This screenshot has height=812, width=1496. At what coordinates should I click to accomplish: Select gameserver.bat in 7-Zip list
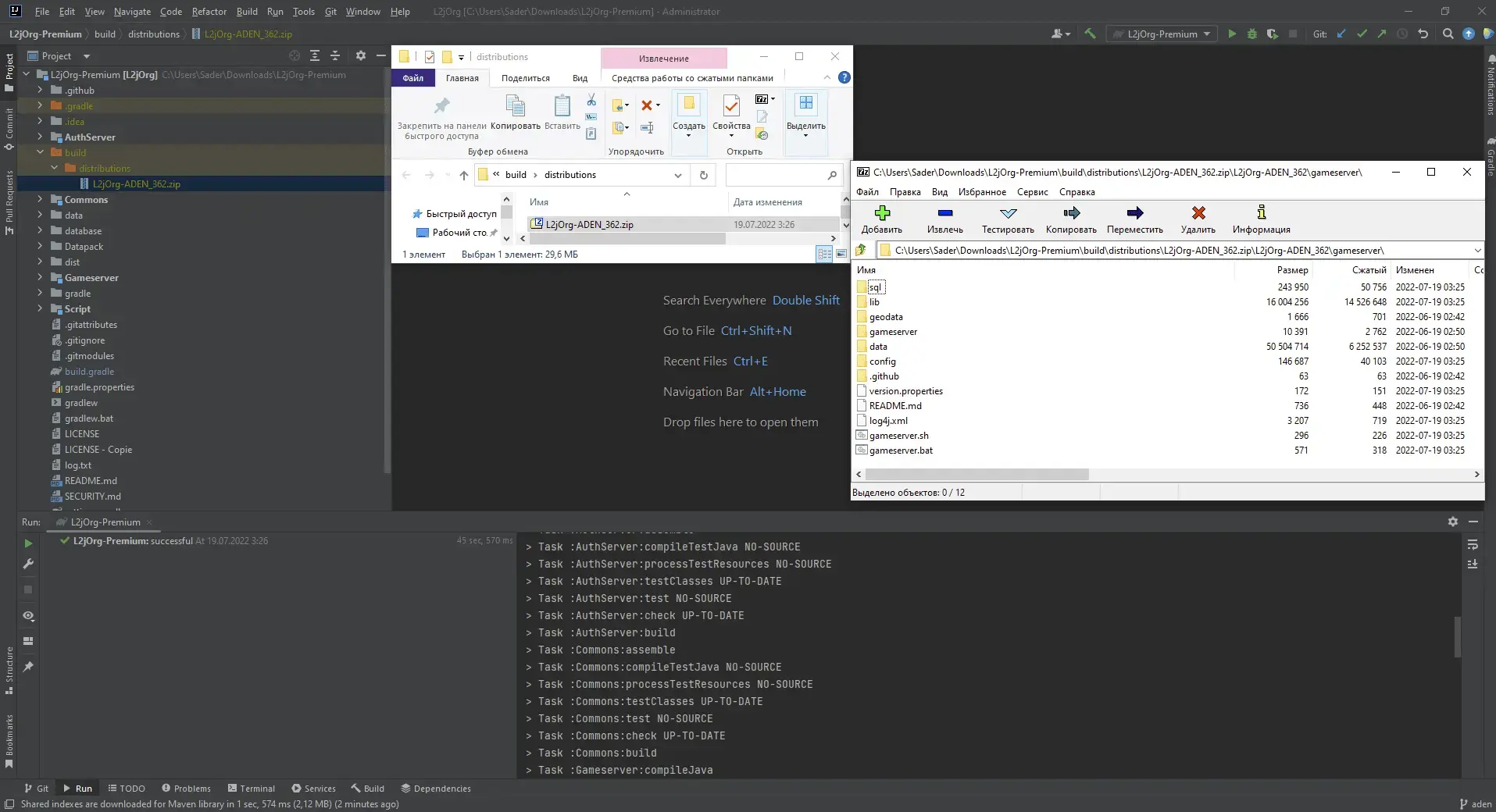pyautogui.click(x=901, y=451)
